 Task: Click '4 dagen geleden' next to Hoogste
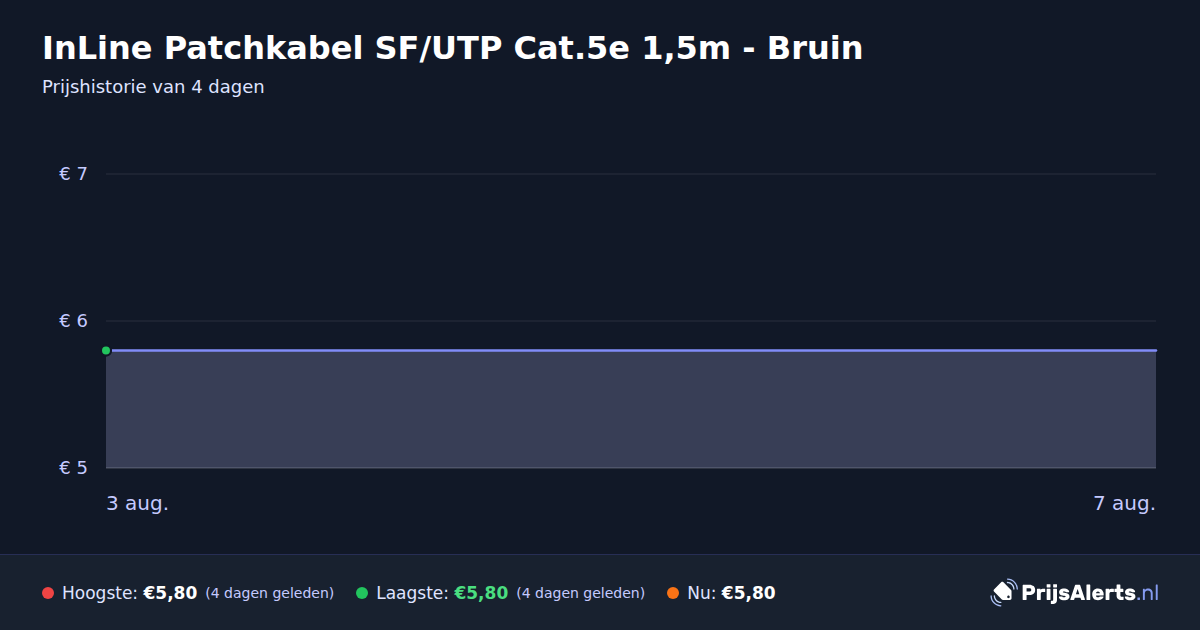[270, 593]
